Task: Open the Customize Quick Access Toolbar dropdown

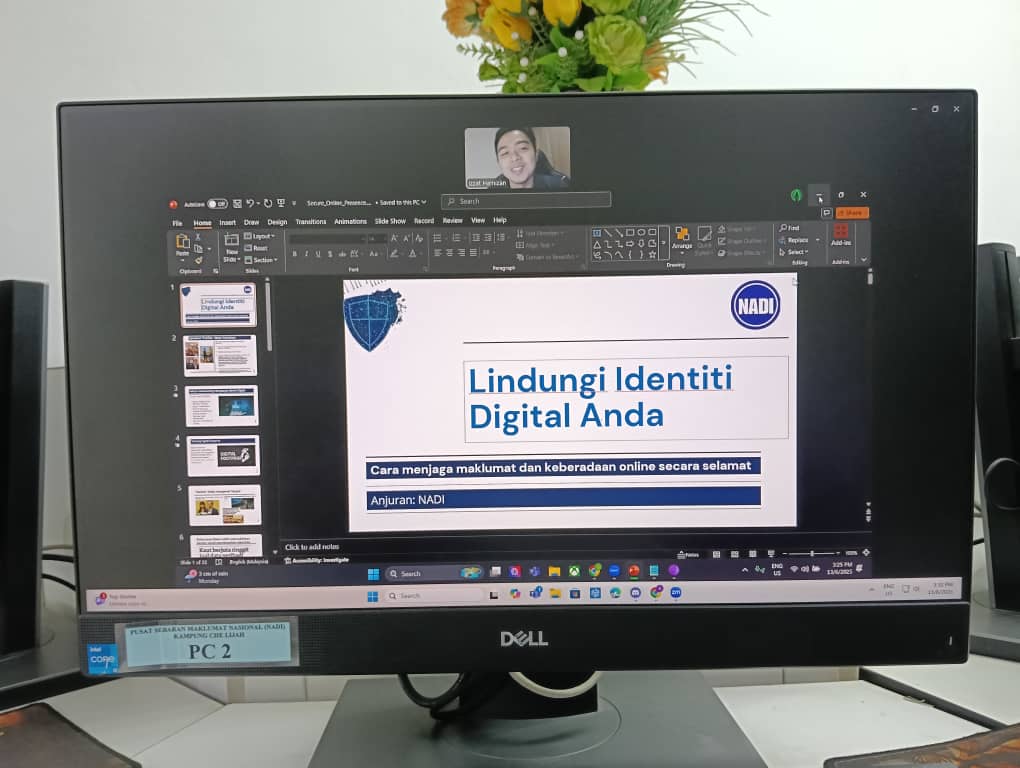Action: coord(294,204)
